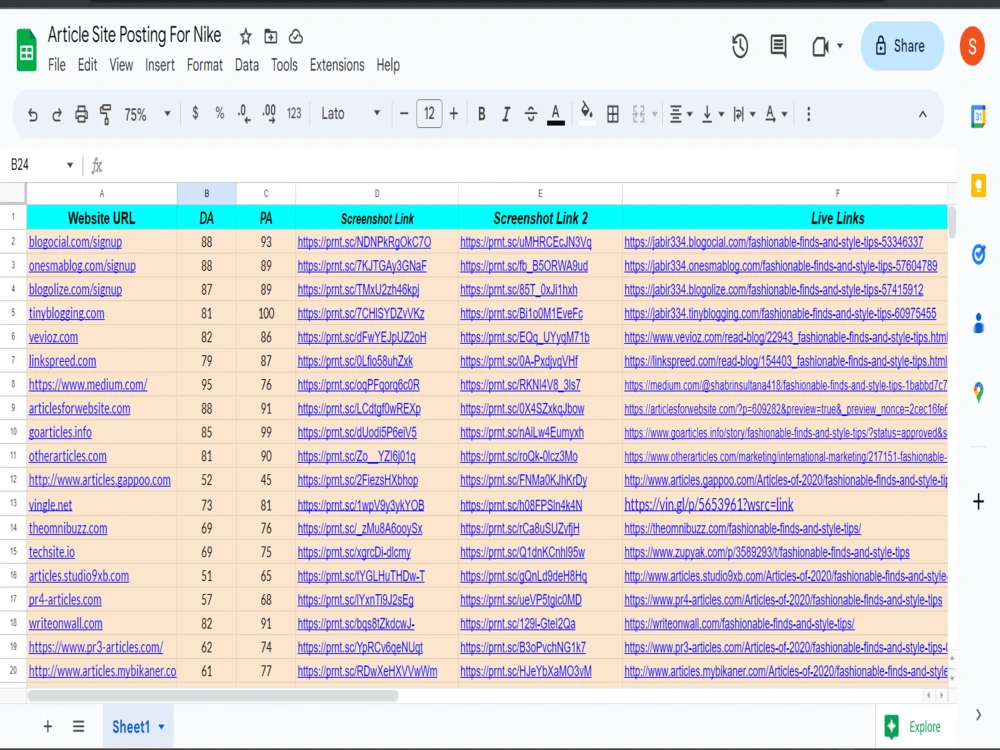Screen dimensions: 1000x750
Task: Open the comments icon
Action: point(778,46)
